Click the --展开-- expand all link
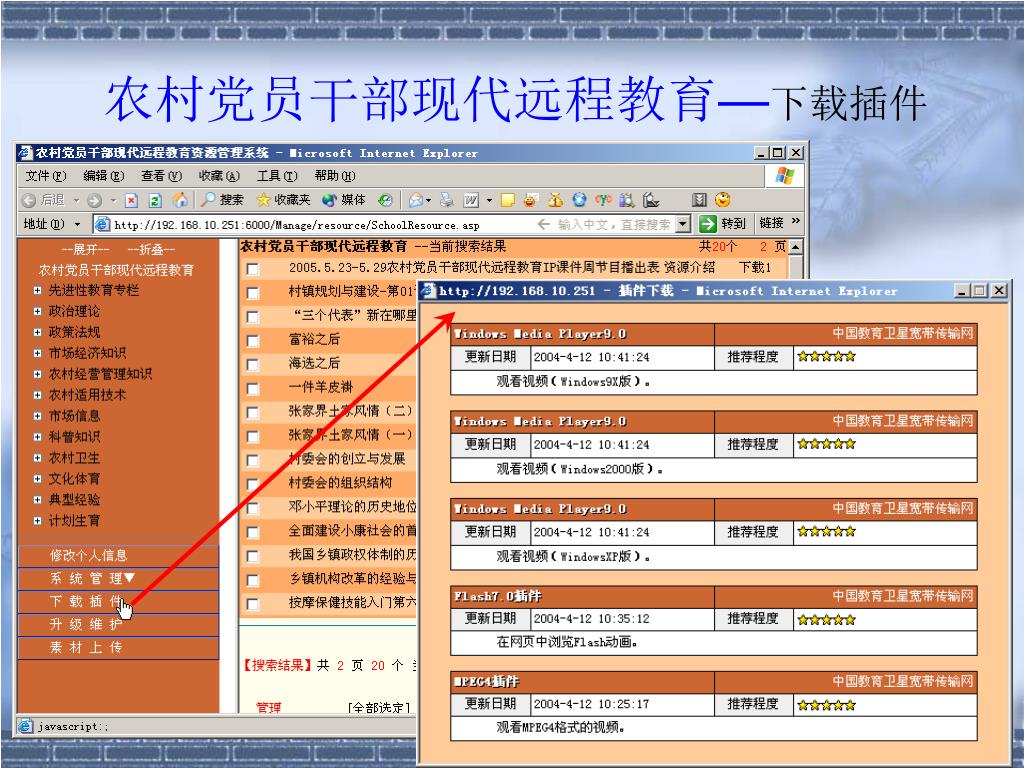 (x=86, y=250)
